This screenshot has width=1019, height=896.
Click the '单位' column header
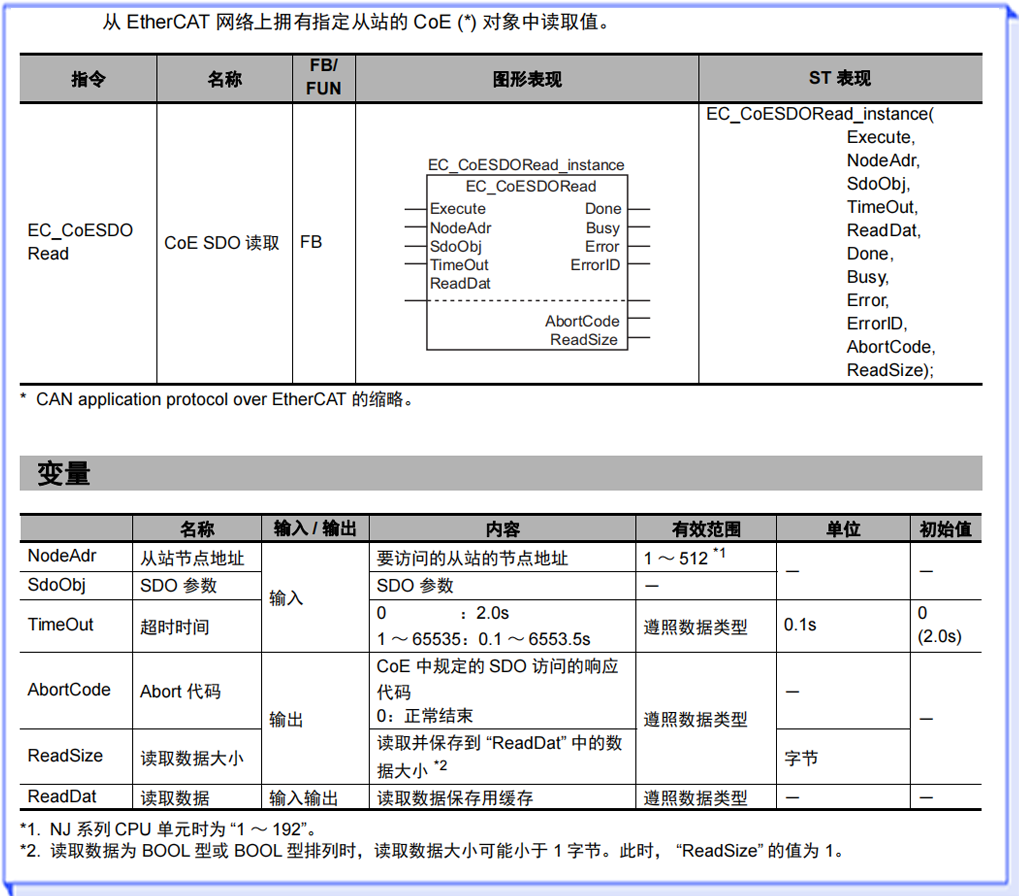pos(843,529)
